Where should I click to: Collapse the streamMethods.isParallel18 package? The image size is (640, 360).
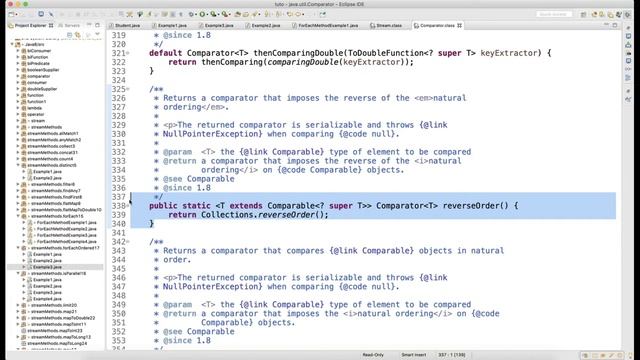pyautogui.click(x=18, y=273)
